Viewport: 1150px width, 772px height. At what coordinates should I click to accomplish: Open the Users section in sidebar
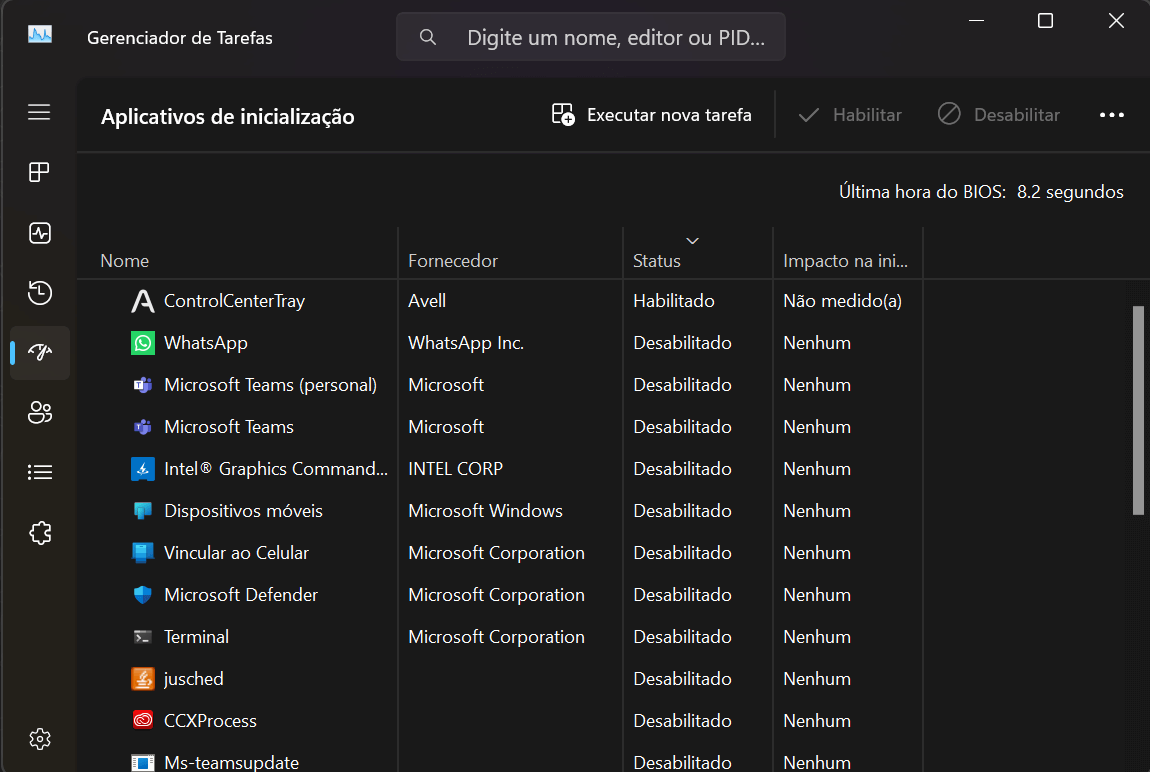(x=39, y=412)
